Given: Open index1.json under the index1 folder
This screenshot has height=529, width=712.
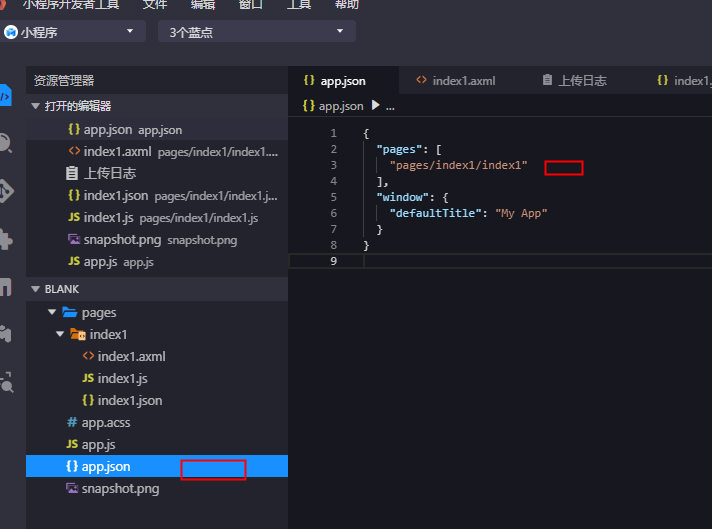Looking at the screenshot, I should (x=157, y=400).
